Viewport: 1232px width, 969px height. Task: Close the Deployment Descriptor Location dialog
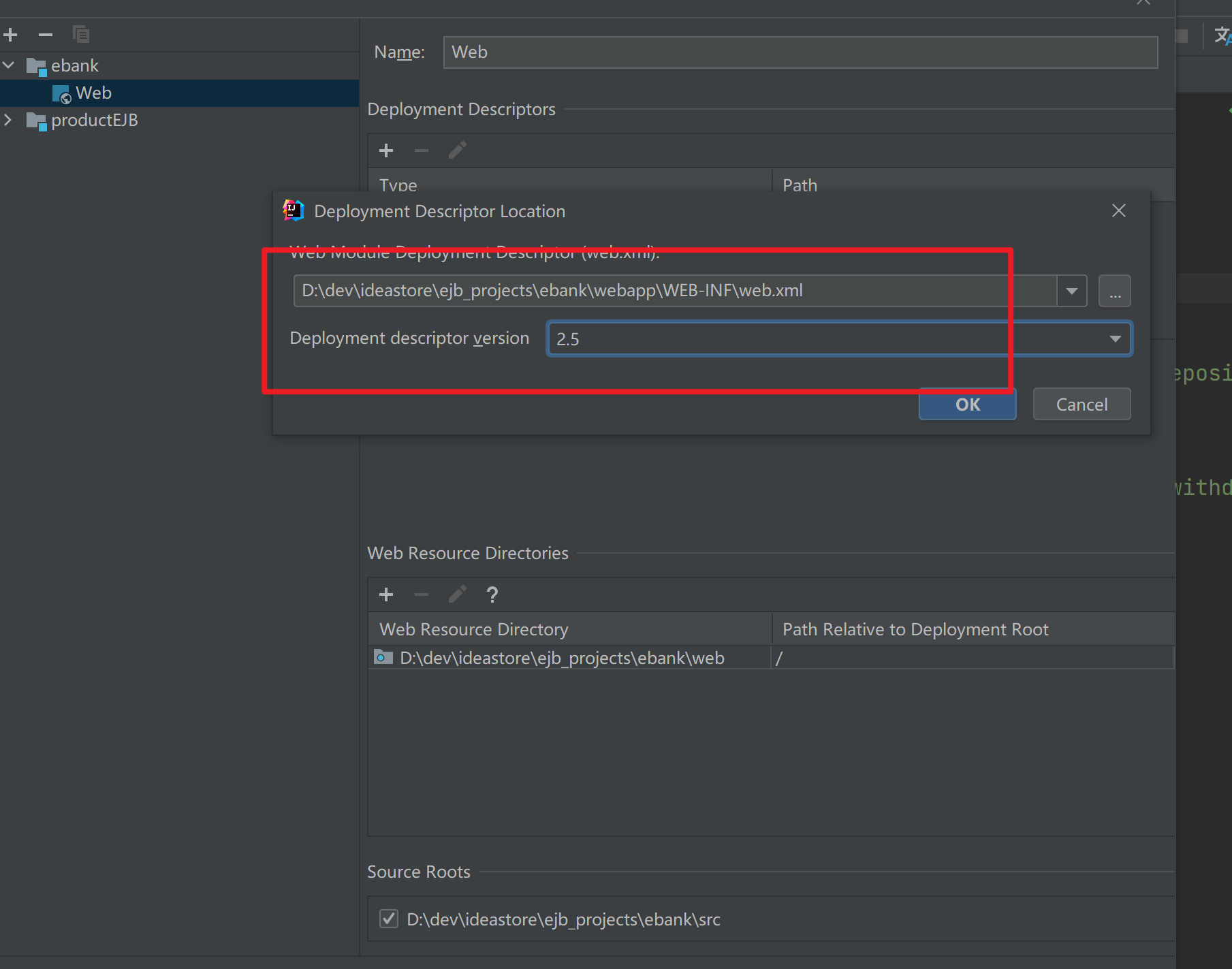1118,211
